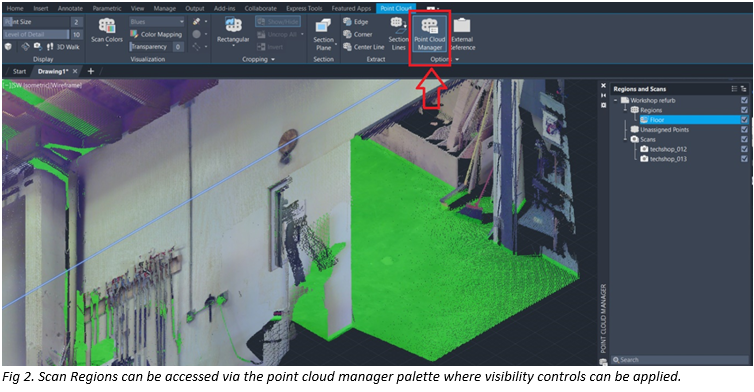Viewport: 754px width, 392px height.
Task: Adjust the Level of Detail slider
Action: coord(37,34)
